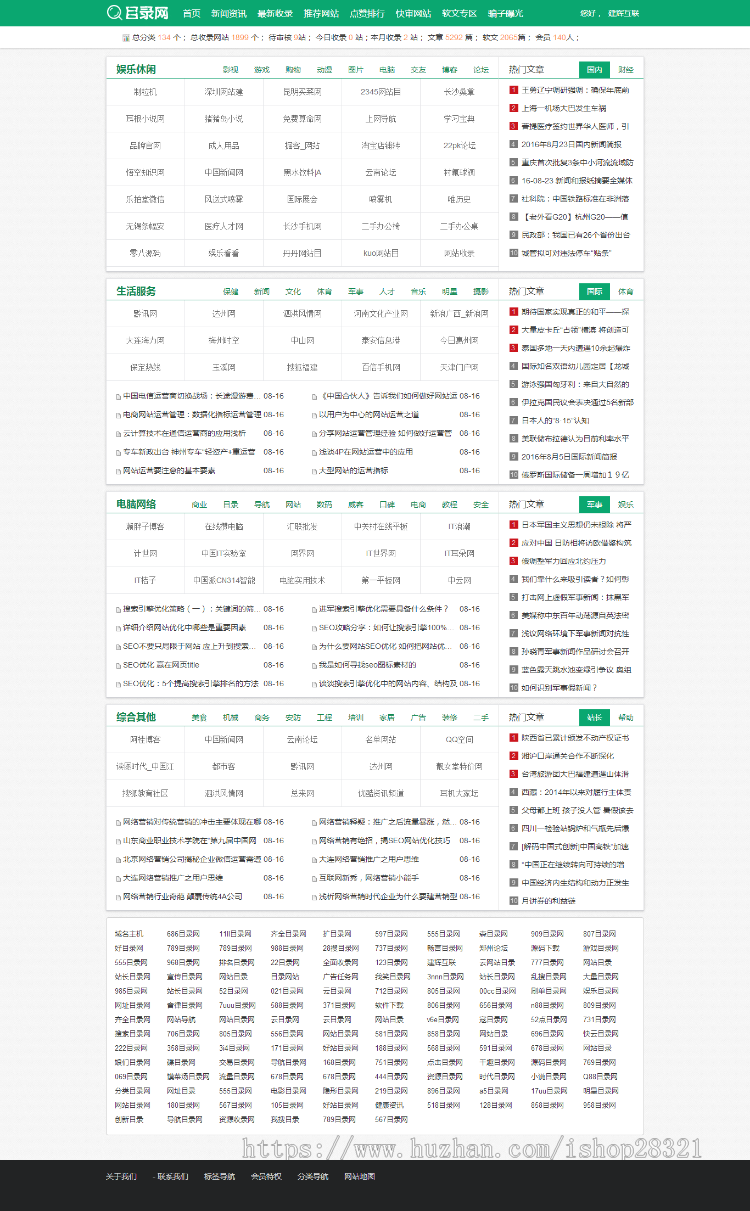Open the 中山网 site cell
This screenshot has width=750, height=1211.
(x=302, y=340)
